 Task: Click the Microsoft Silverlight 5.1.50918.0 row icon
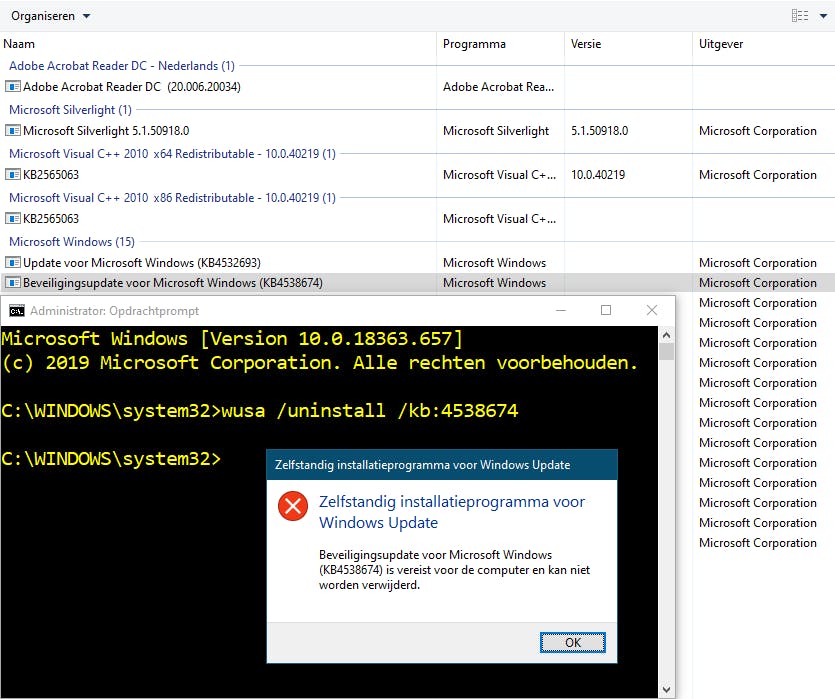(x=12, y=130)
